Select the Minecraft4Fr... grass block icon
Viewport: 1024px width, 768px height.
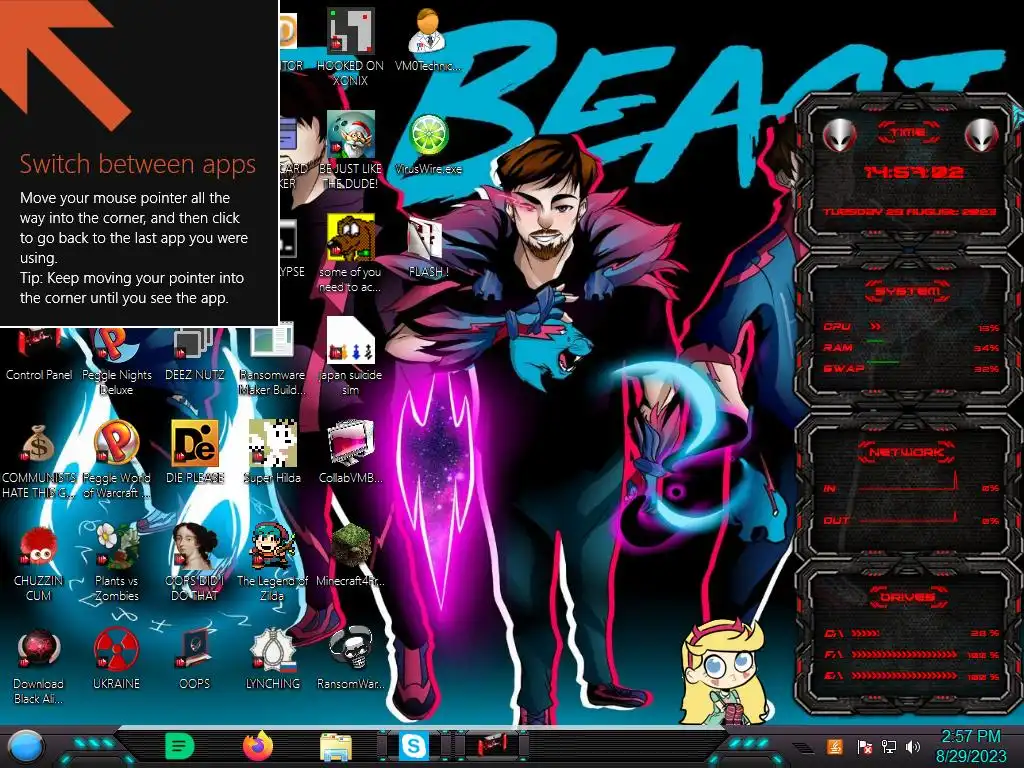click(x=350, y=555)
